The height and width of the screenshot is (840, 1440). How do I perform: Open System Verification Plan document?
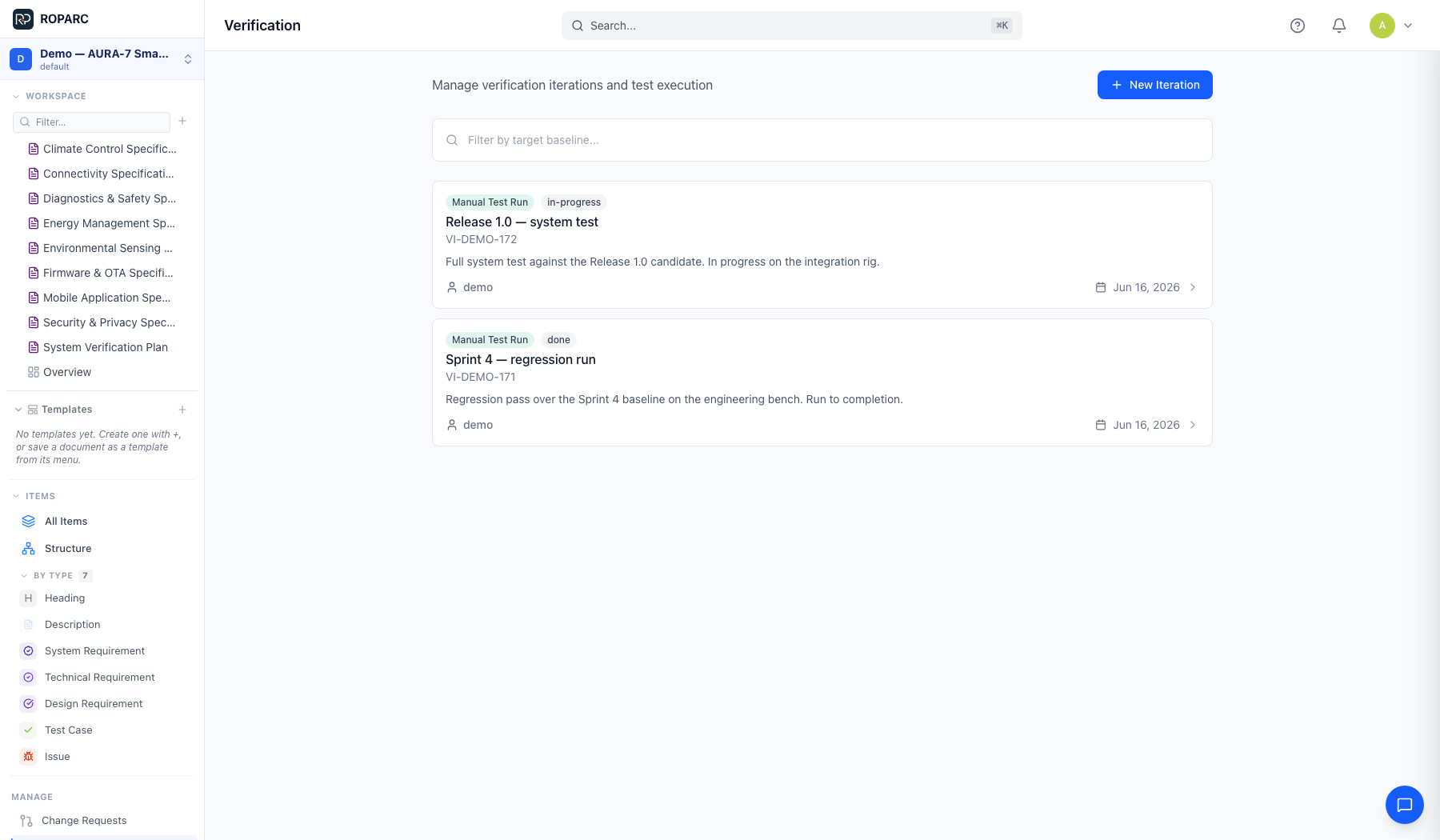click(x=102, y=347)
